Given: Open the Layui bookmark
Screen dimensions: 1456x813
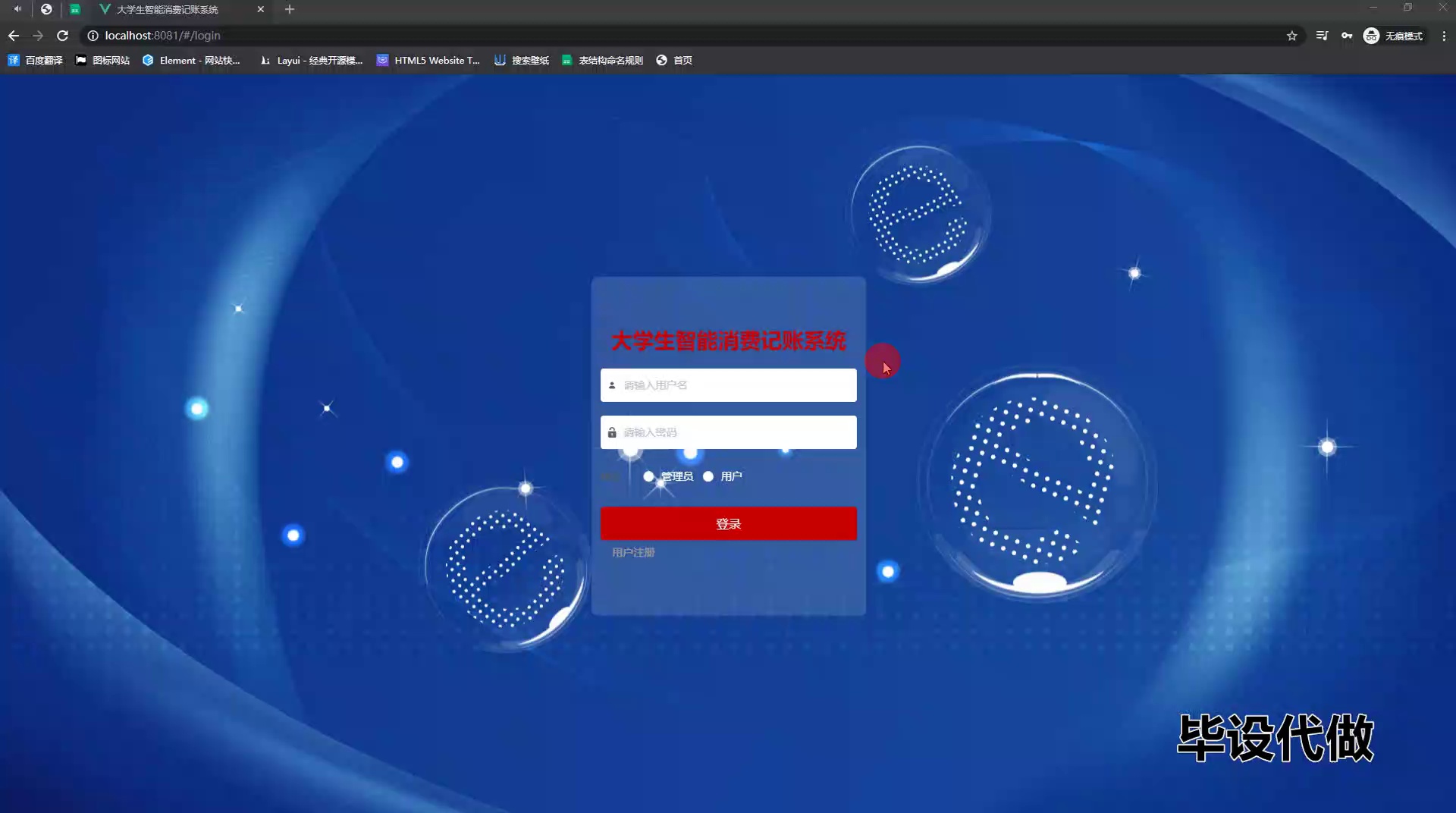Looking at the screenshot, I should click(311, 60).
